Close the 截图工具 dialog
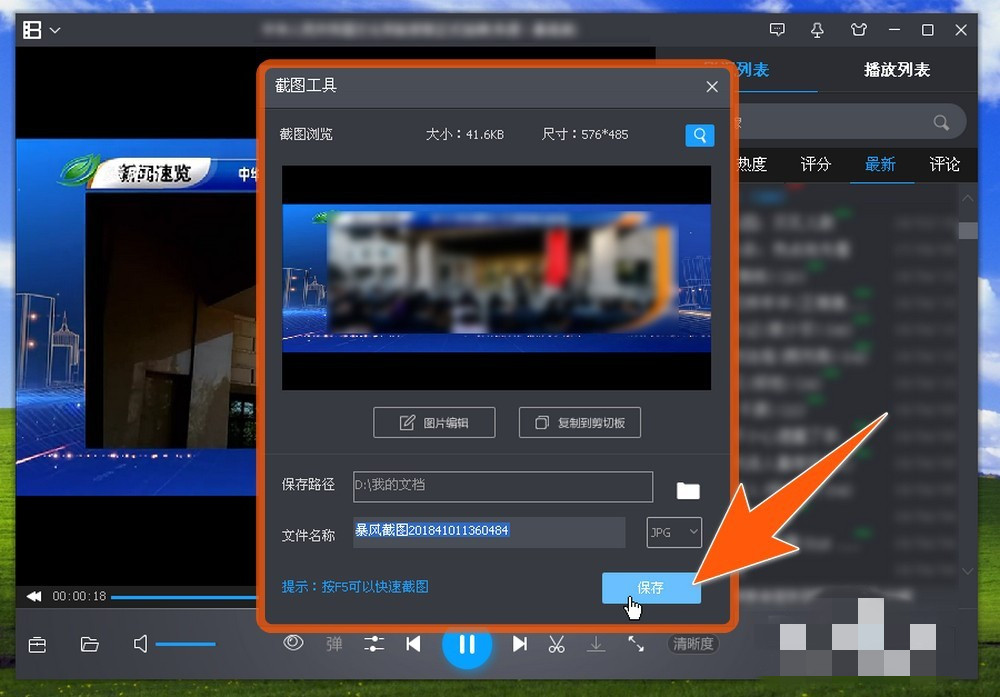 [x=712, y=87]
